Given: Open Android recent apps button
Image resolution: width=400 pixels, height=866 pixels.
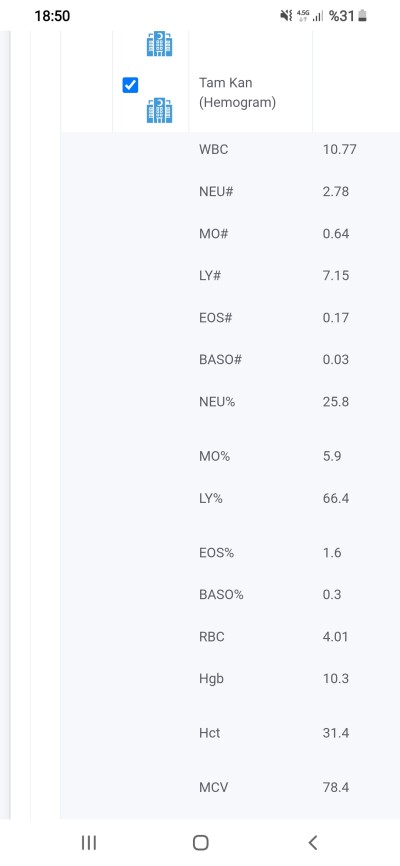Looking at the screenshot, I should pyautogui.click(x=89, y=842).
